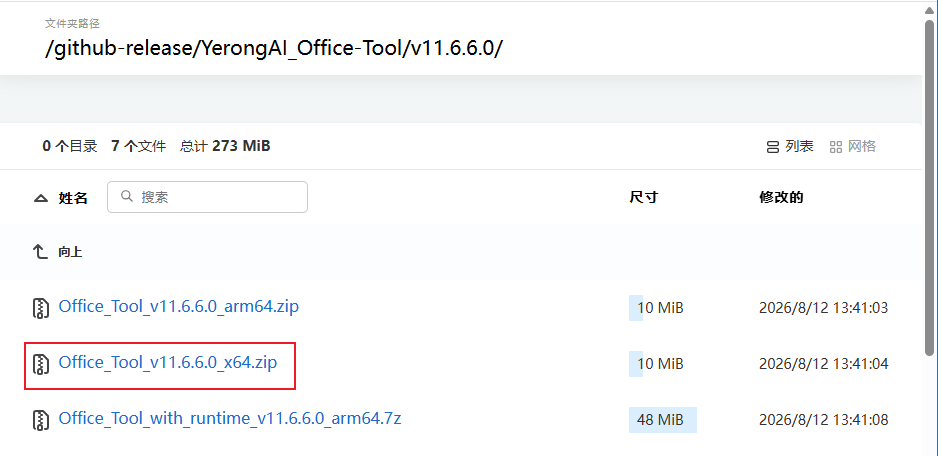Switch to 网格 grid view

tap(853, 147)
